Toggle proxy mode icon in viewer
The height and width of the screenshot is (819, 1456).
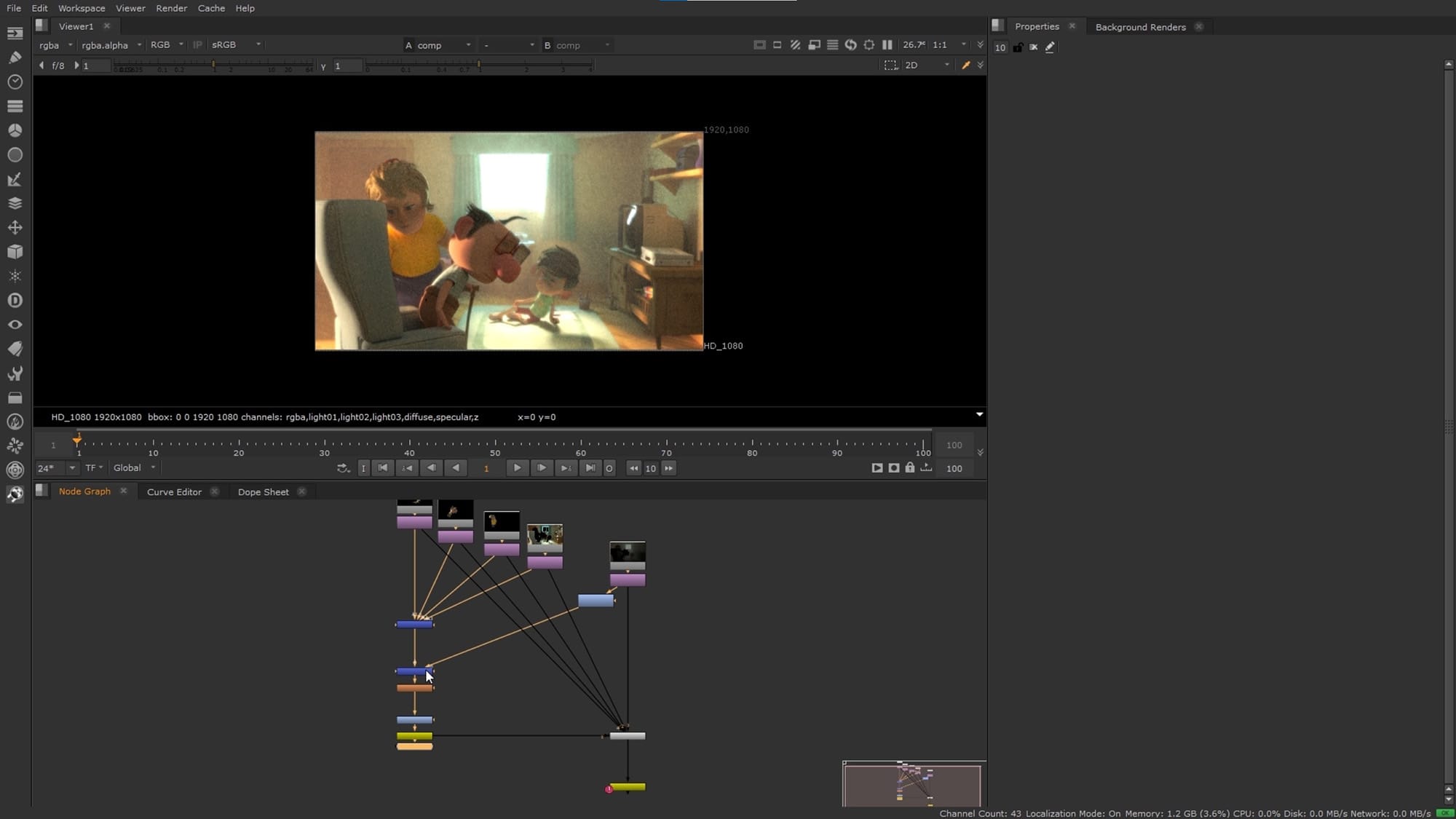pos(814,44)
